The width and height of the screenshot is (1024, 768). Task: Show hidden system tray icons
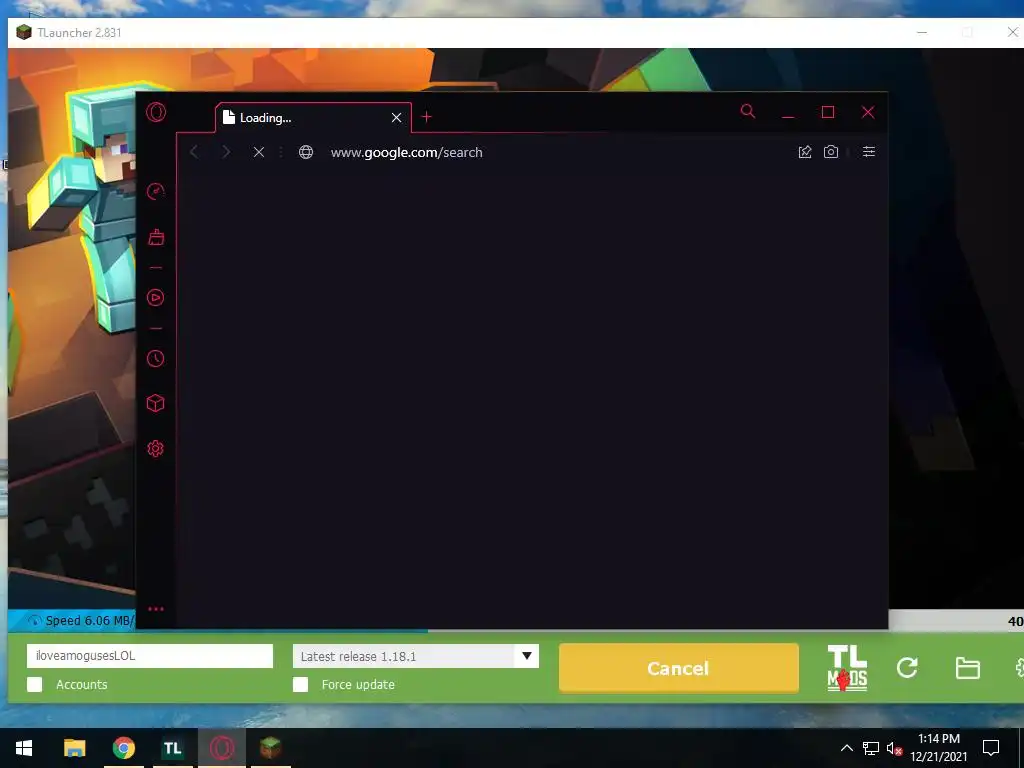tap(846, 748)
